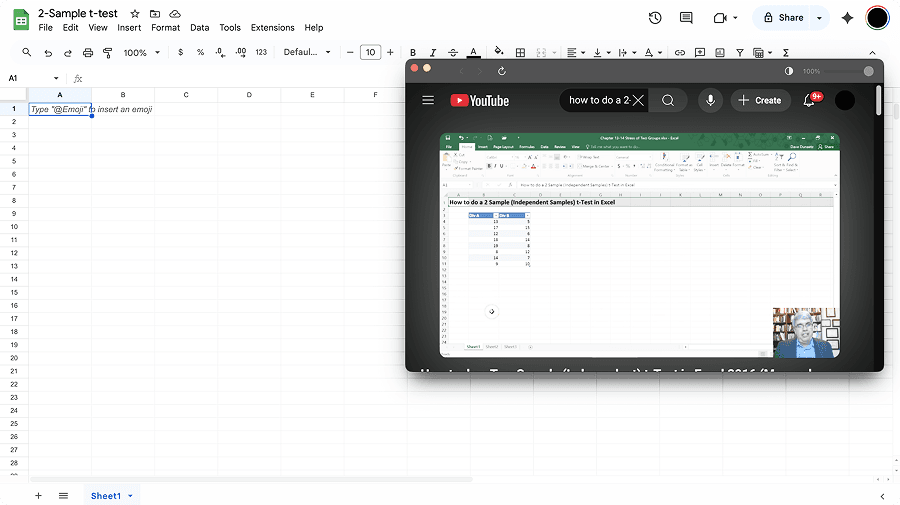Open YouTube hamburger guide menu
The image size is (900, 505).
tap(428, 100)
